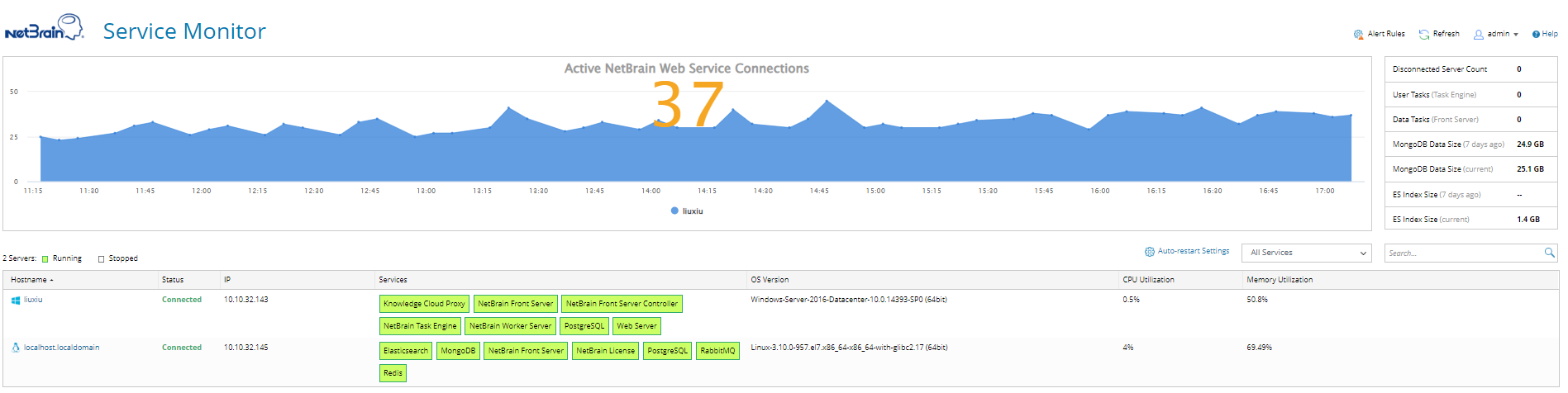This screenshot has height=393, width=1568.
Task: Click the liuxiu legend dot in chart
Action: [674, 211]
